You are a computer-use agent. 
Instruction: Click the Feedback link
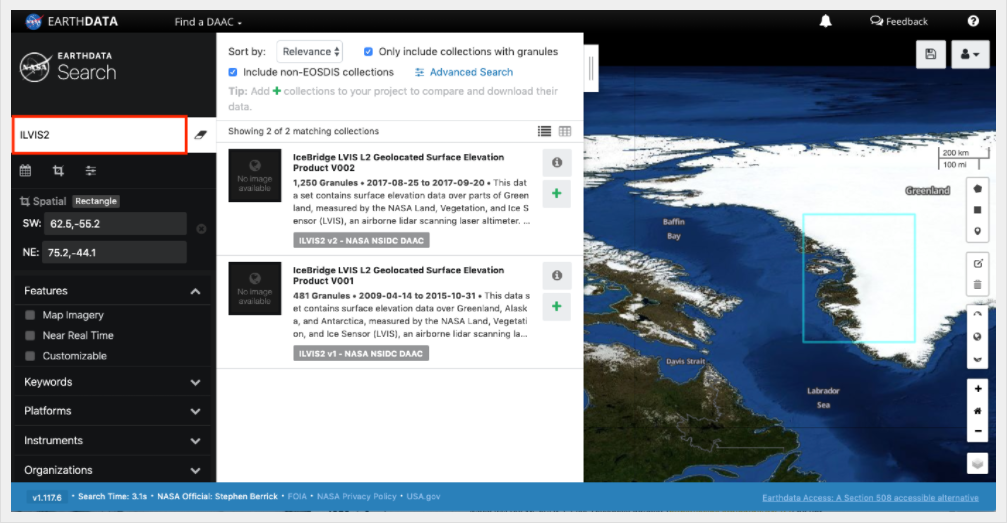pos(899,21)
